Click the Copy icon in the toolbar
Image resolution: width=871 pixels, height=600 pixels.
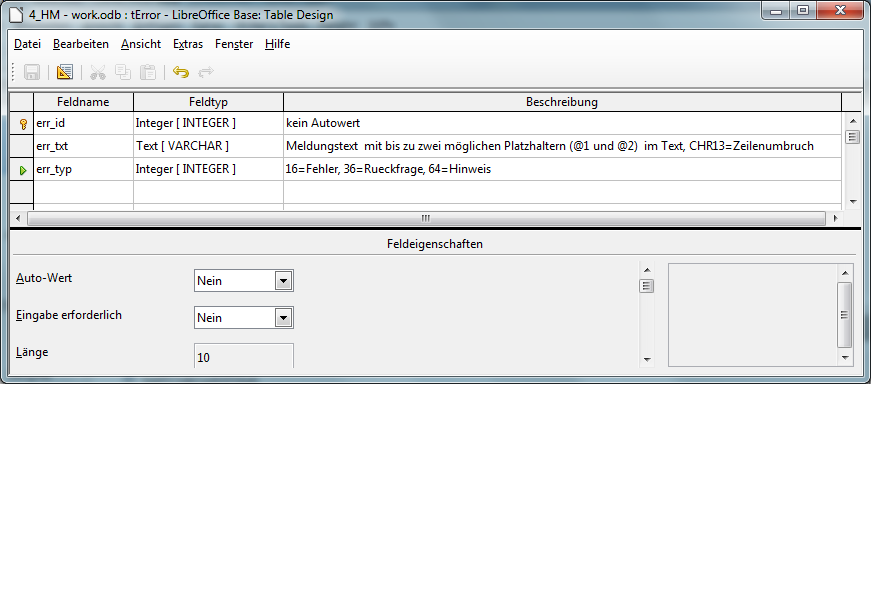(x=122, y=72)
